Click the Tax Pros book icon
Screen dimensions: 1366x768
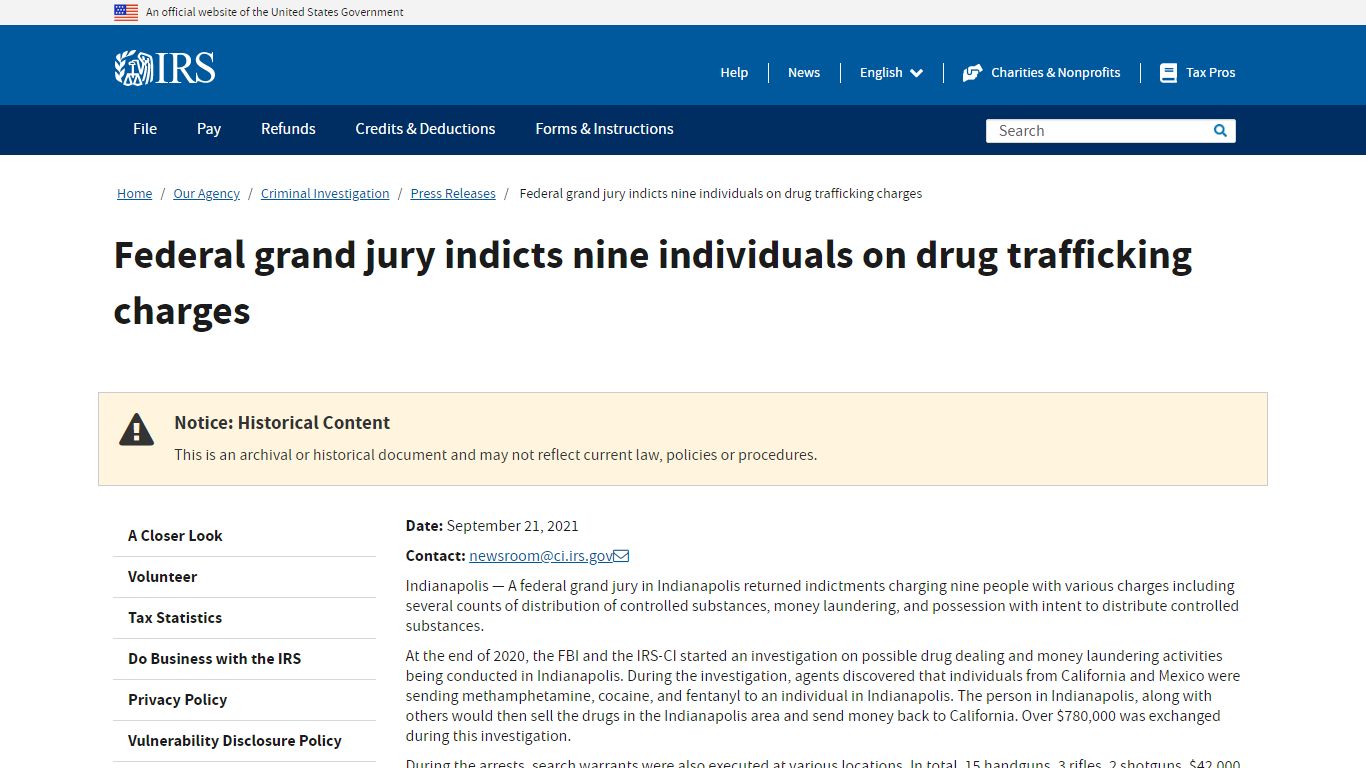1168,73
